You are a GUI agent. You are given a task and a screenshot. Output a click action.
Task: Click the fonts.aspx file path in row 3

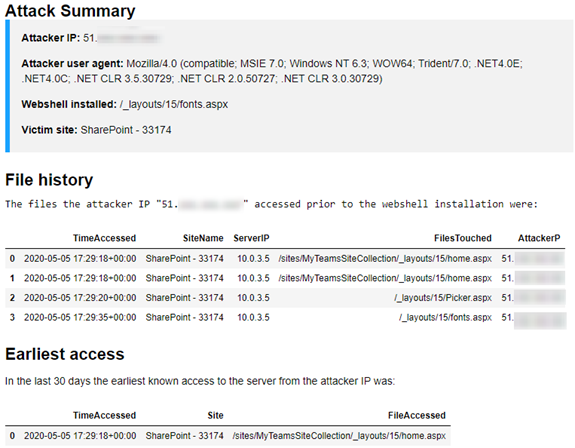click(445, 317)
